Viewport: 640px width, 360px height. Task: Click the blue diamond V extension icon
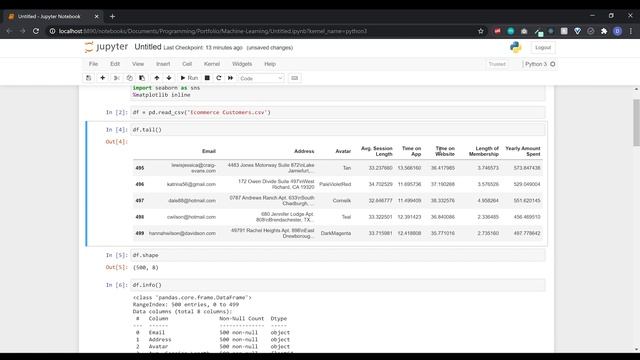(x=577, y=31)
